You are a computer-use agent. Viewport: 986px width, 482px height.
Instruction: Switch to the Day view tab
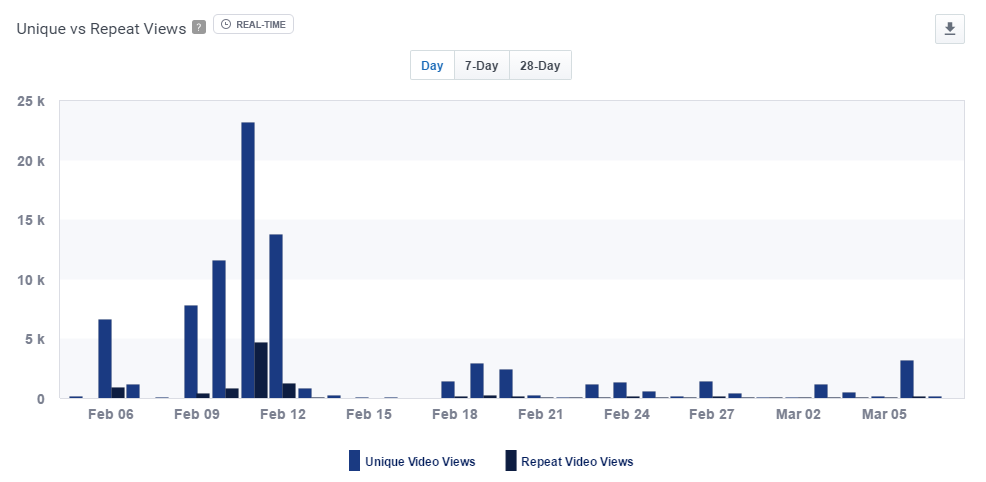pos(432,66)
